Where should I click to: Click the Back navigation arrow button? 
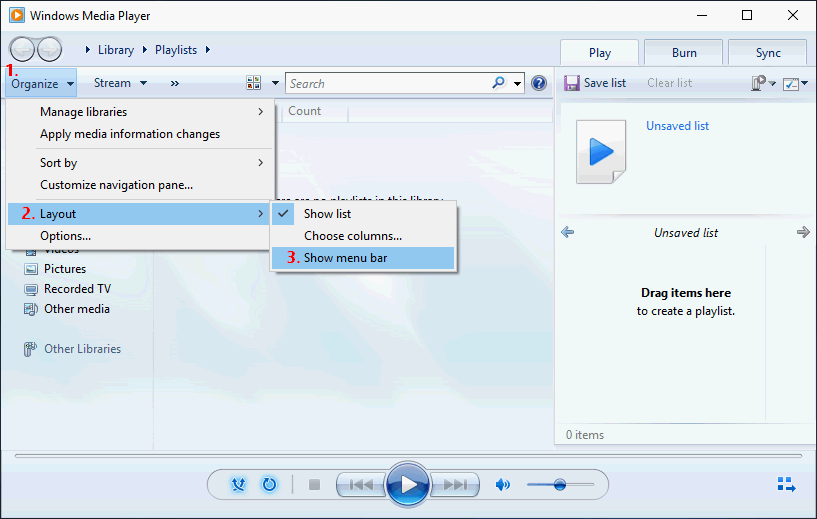[x=22, y=50]
